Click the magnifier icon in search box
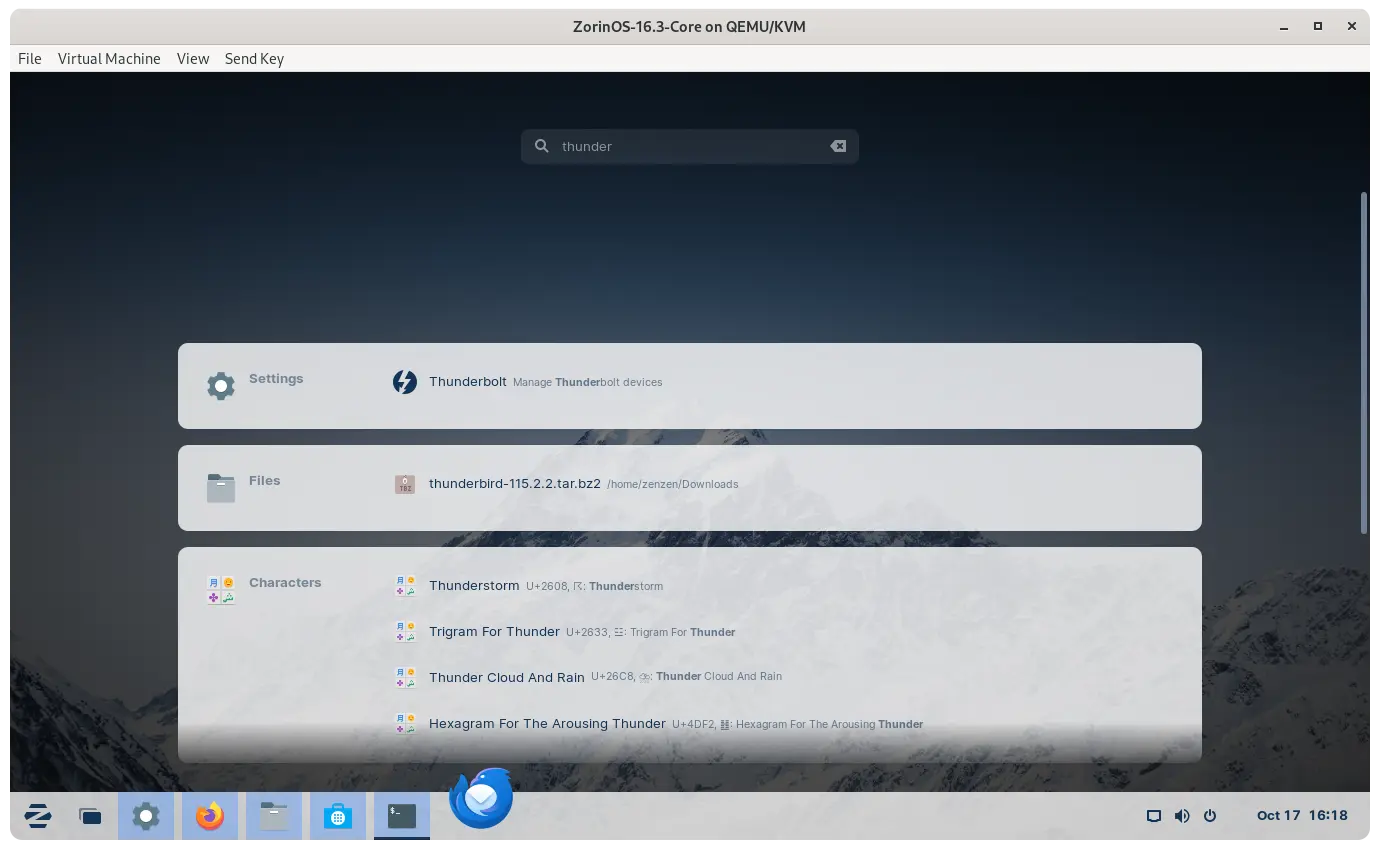Viewport: 1380px width, 850px height. [542, 146]
